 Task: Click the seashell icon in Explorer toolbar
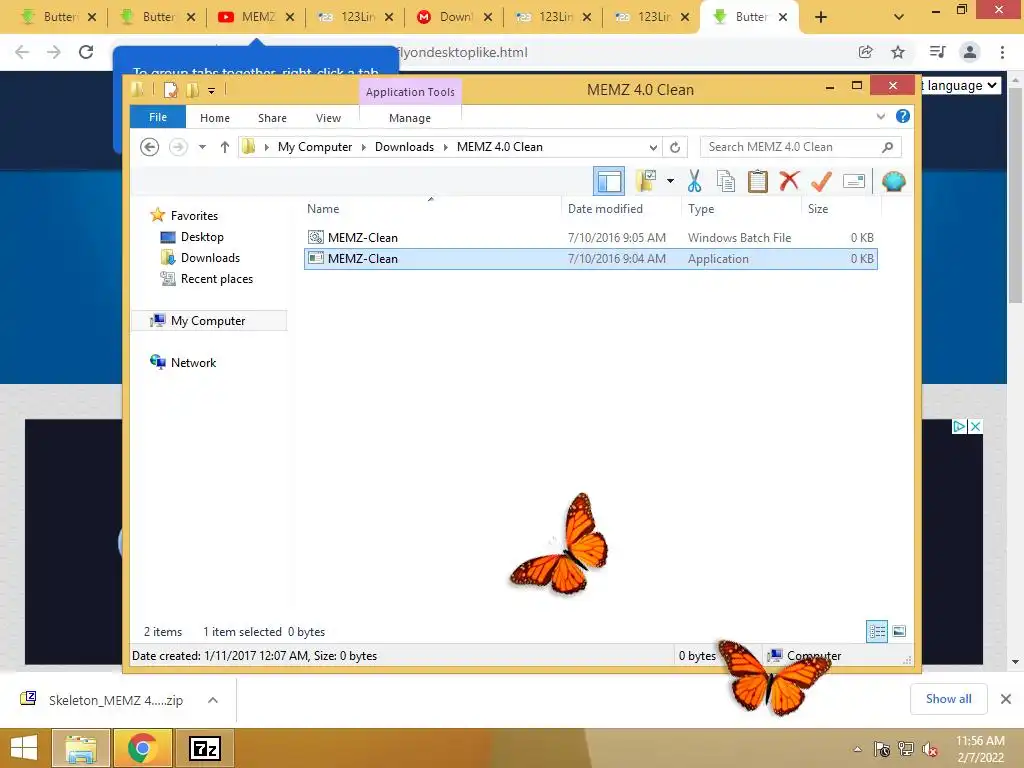893,181
